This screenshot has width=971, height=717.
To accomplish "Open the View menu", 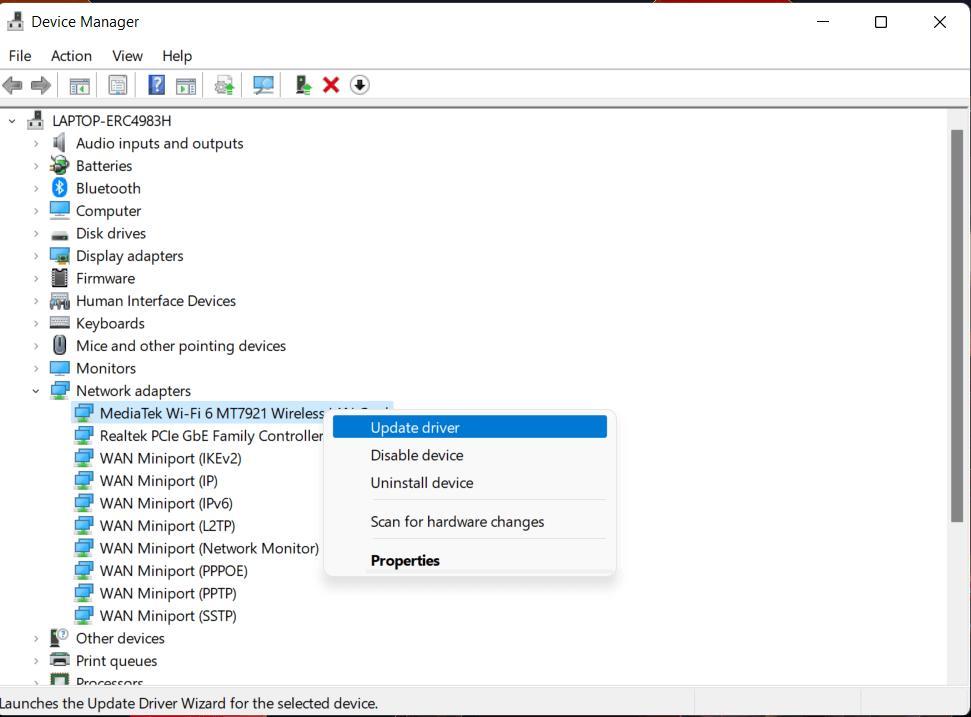I will coord(128,56).
